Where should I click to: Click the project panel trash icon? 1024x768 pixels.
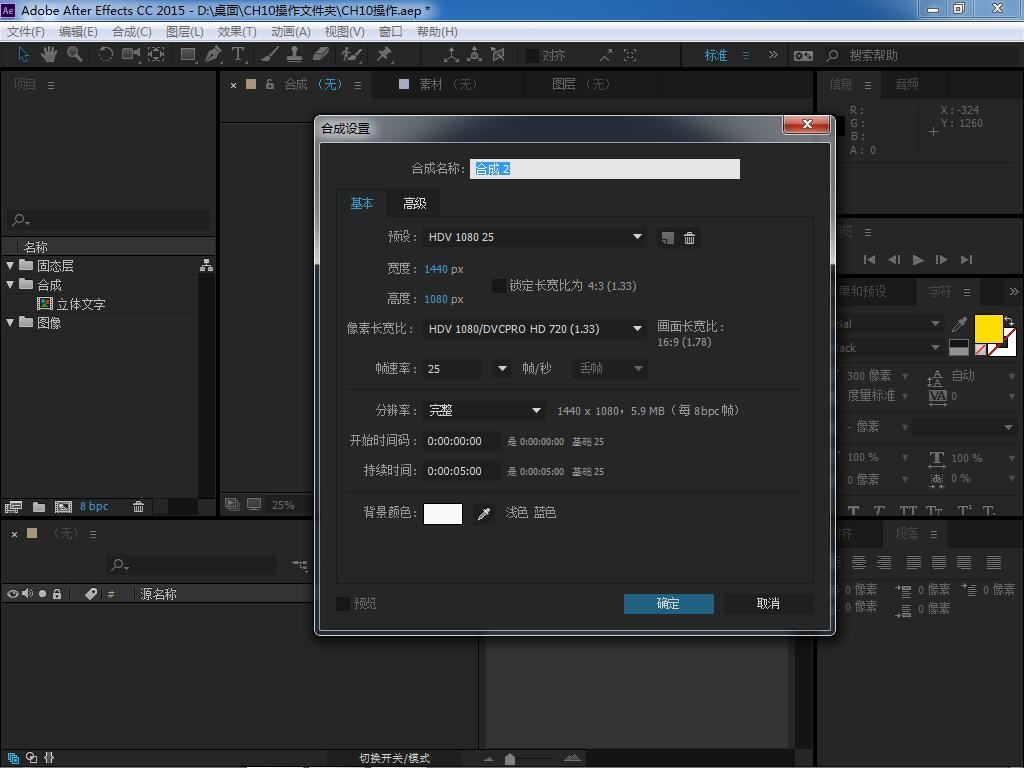click(x=139, y=507)
